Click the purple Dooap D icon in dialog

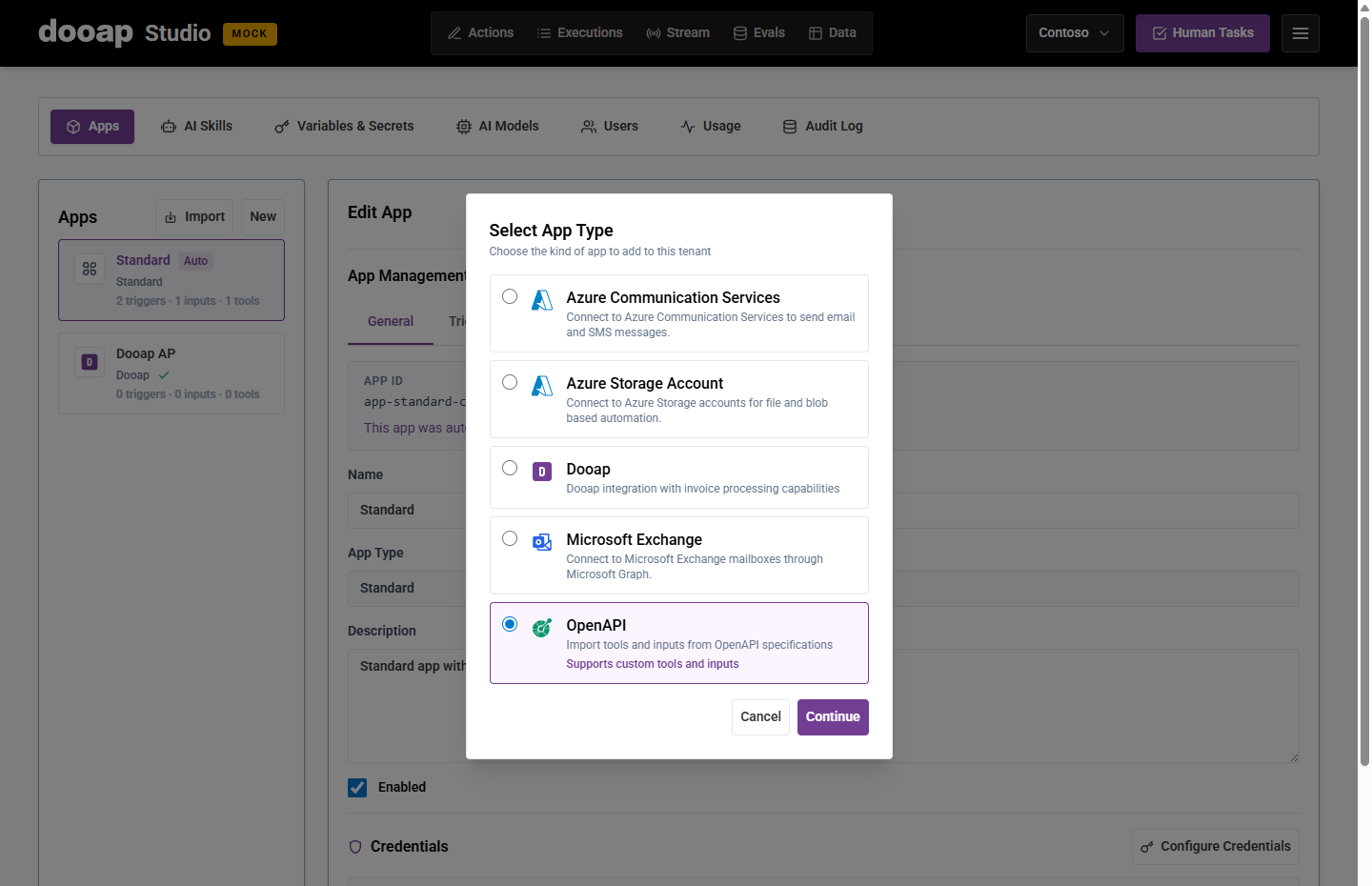[542, 472]
